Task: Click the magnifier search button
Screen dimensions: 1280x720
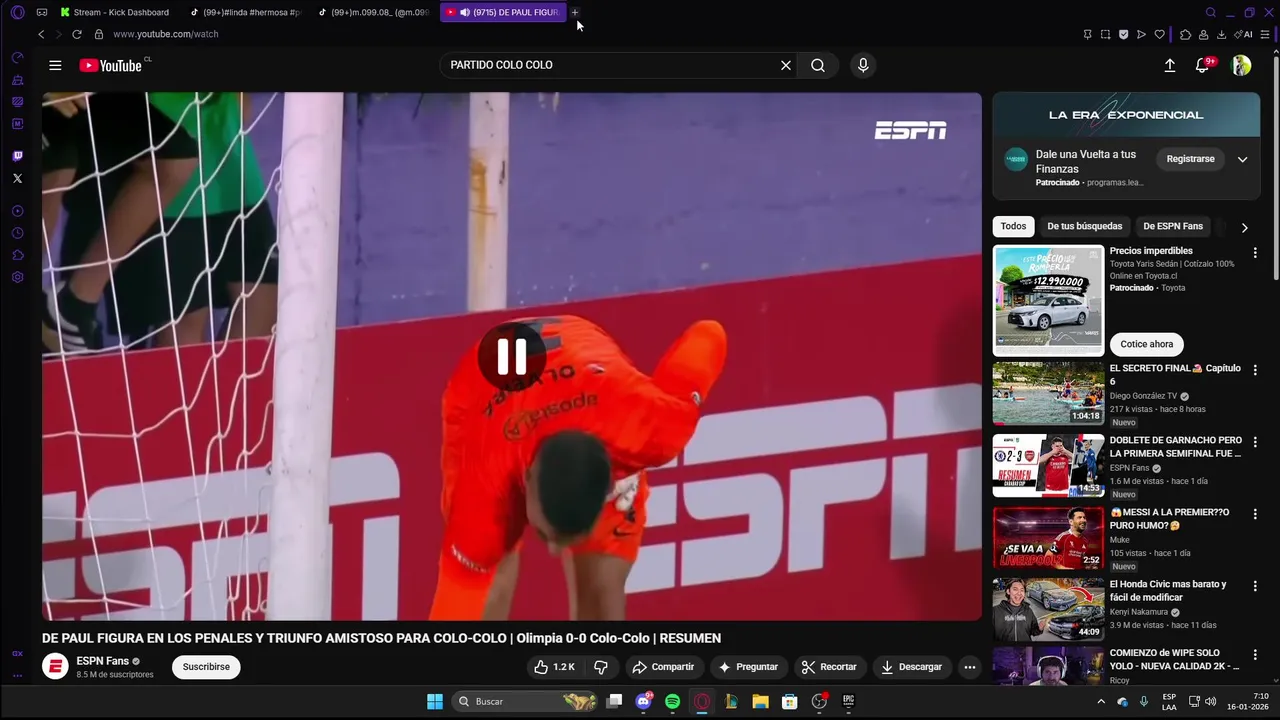Action: pos(818,65)
